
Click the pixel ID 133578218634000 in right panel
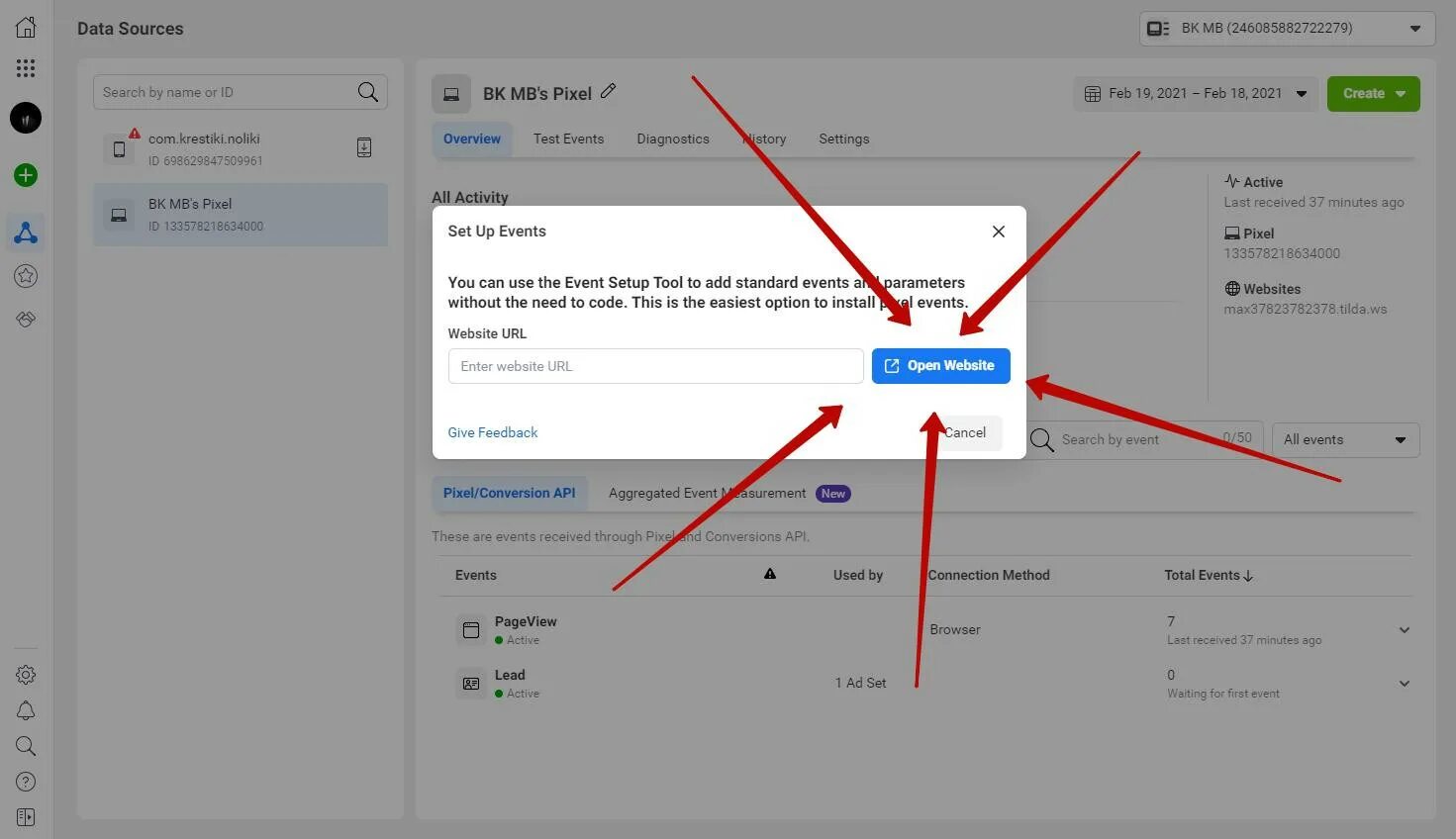coord(1282,253)
